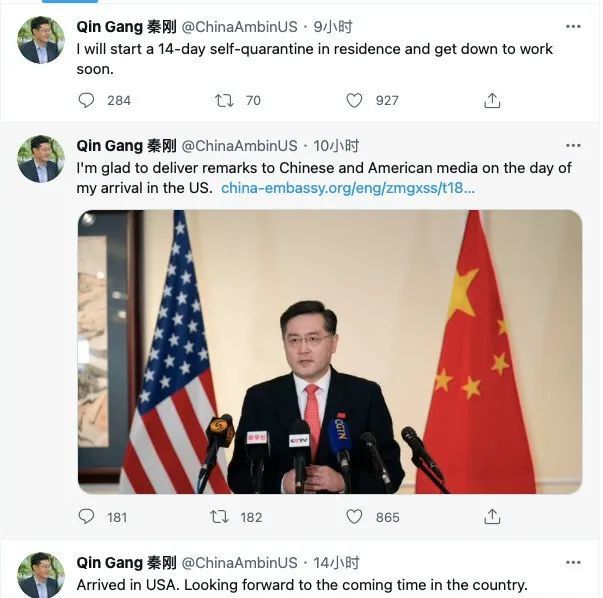
Task: Open more options on the 10小时 tweet
Action: (573, 145)
